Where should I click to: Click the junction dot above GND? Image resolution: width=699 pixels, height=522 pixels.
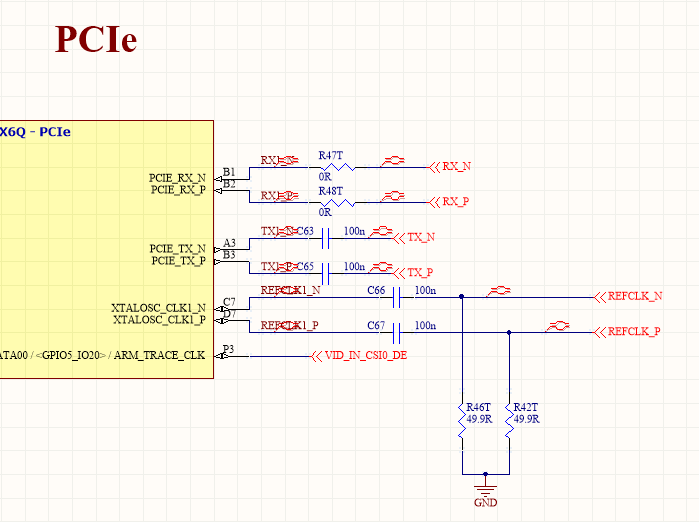pyautogui.click(x=485, y=474)
